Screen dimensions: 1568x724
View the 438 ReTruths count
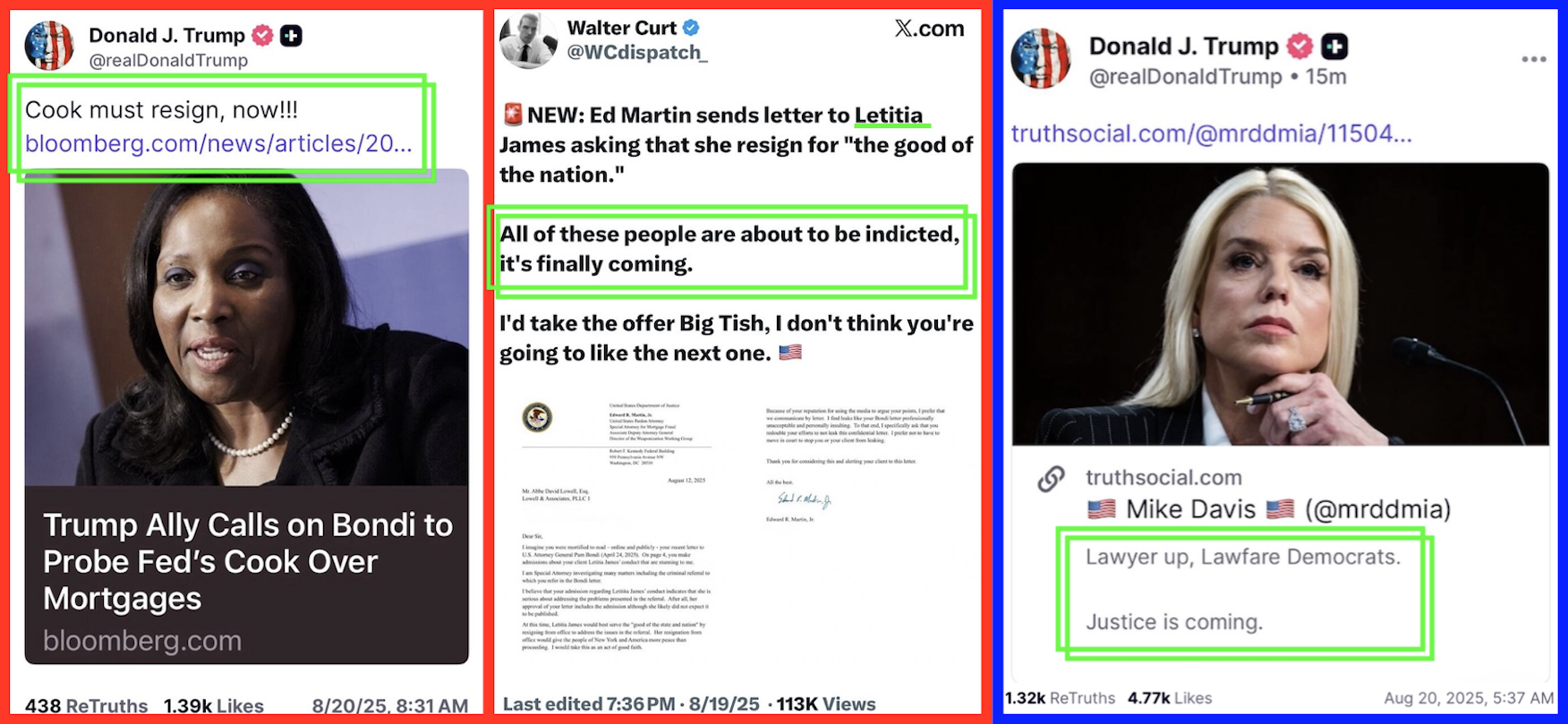[86, 705]
